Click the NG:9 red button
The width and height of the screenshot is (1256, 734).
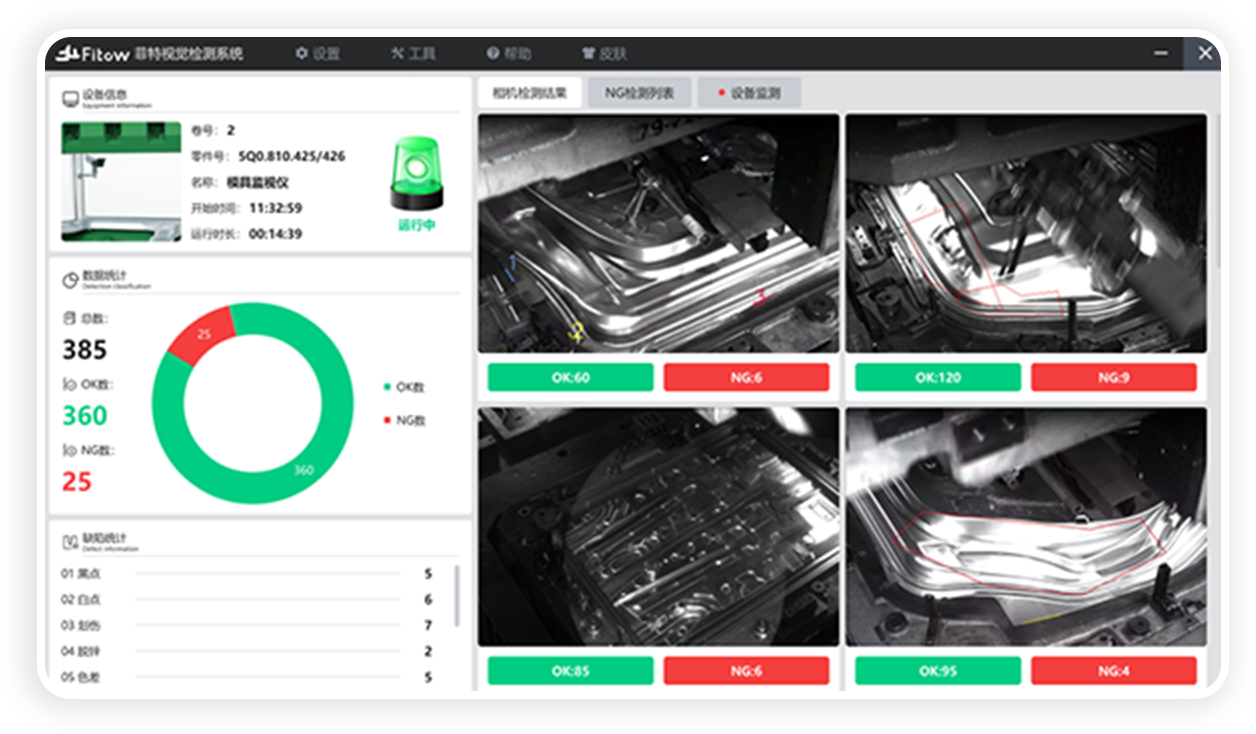click(x=1113, y=377)
